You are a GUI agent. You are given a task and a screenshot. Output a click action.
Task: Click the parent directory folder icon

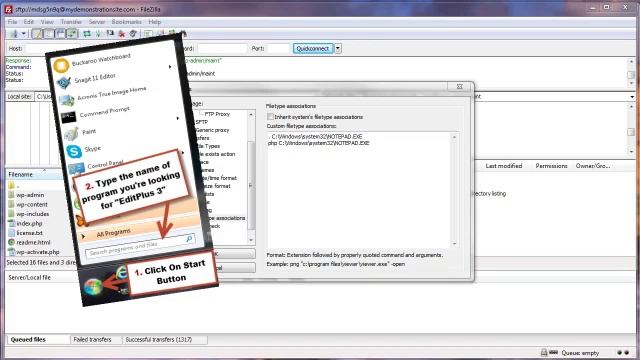11,186
